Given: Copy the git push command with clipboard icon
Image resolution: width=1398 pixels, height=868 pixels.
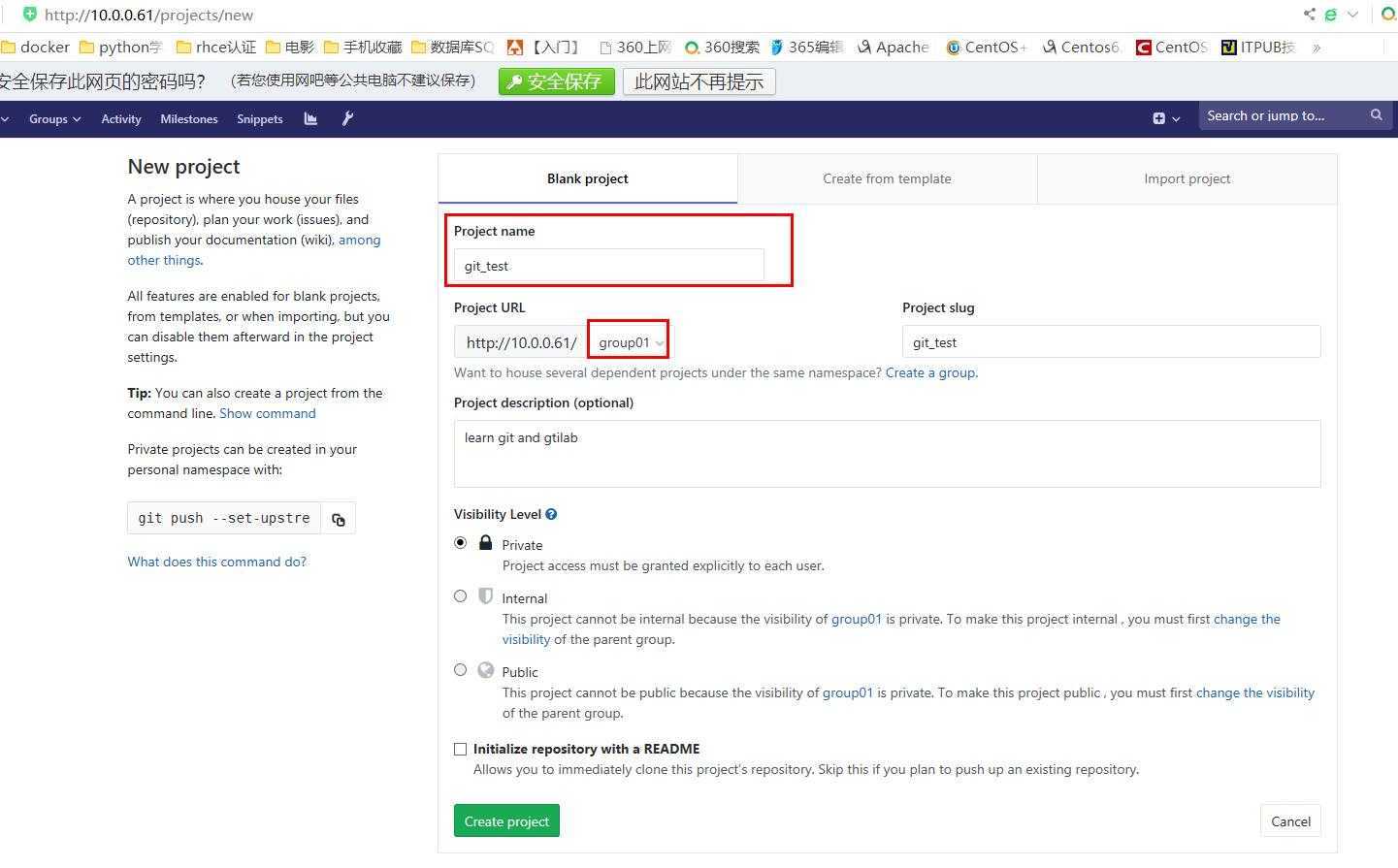Looking at the screenshot, I should click(339, 518).
